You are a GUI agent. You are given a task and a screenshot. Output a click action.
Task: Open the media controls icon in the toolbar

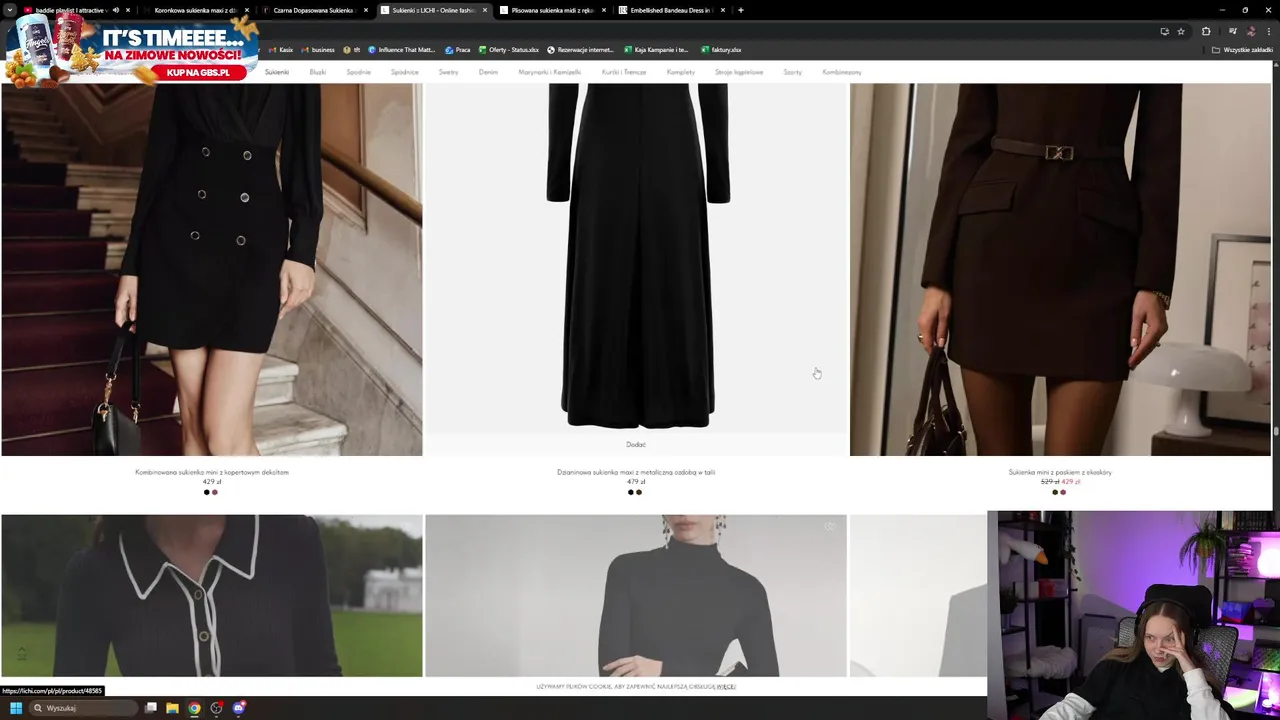tap(1232, 31)
